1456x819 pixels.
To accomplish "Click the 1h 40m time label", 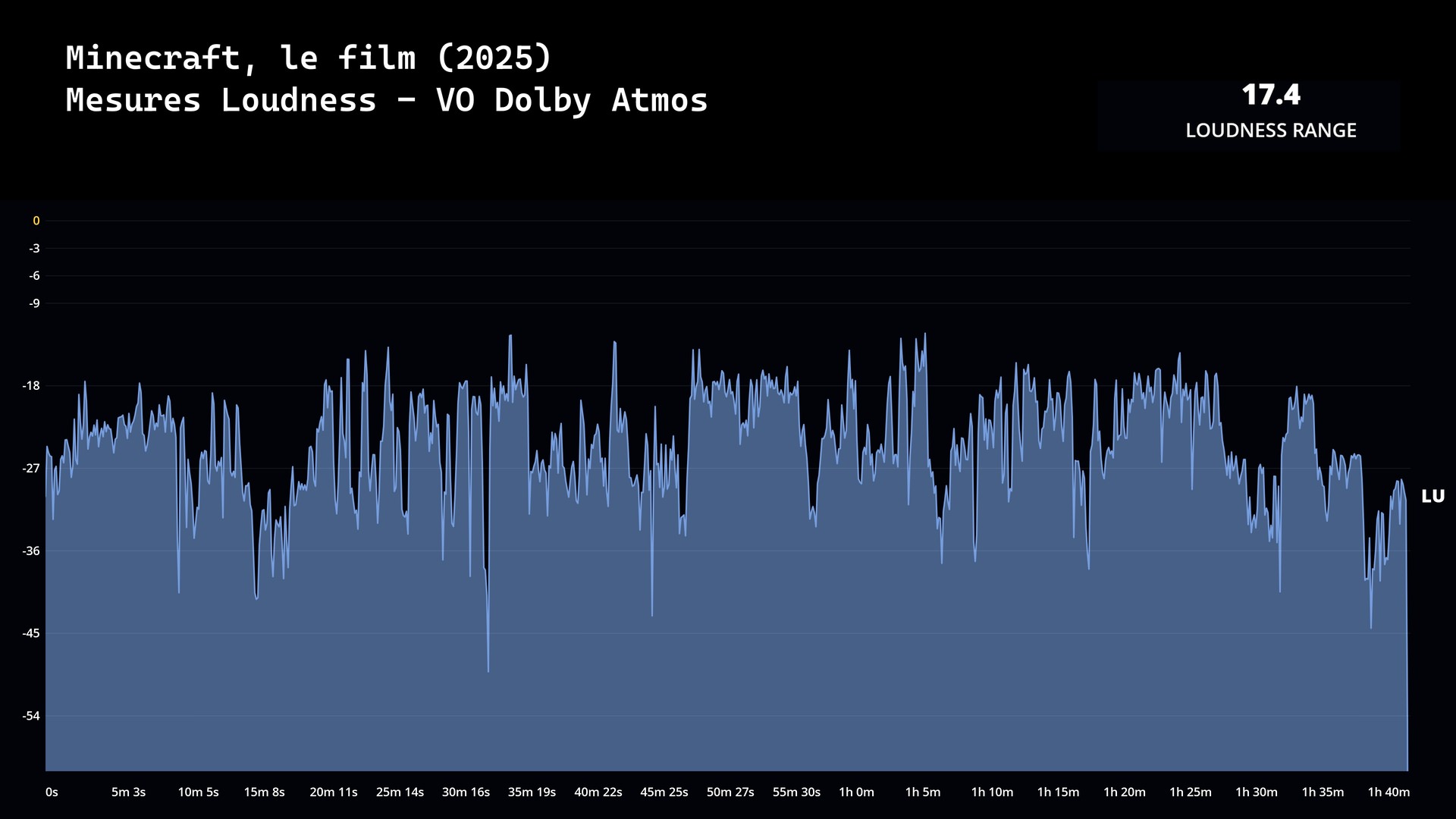I will pos(1389,792).
